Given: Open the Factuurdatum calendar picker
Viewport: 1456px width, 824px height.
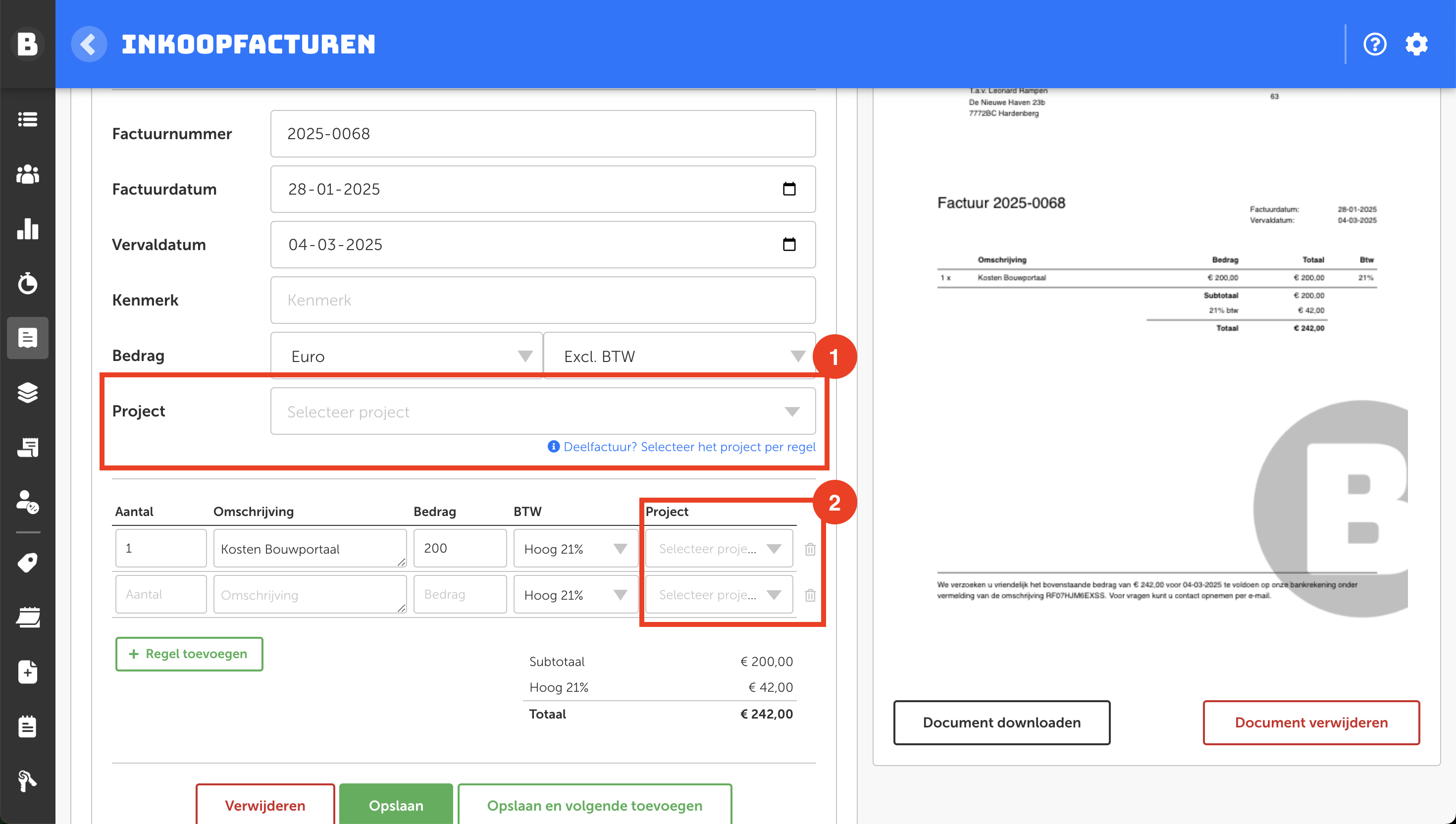Looking at the screenshot, I should click(789, 189).
